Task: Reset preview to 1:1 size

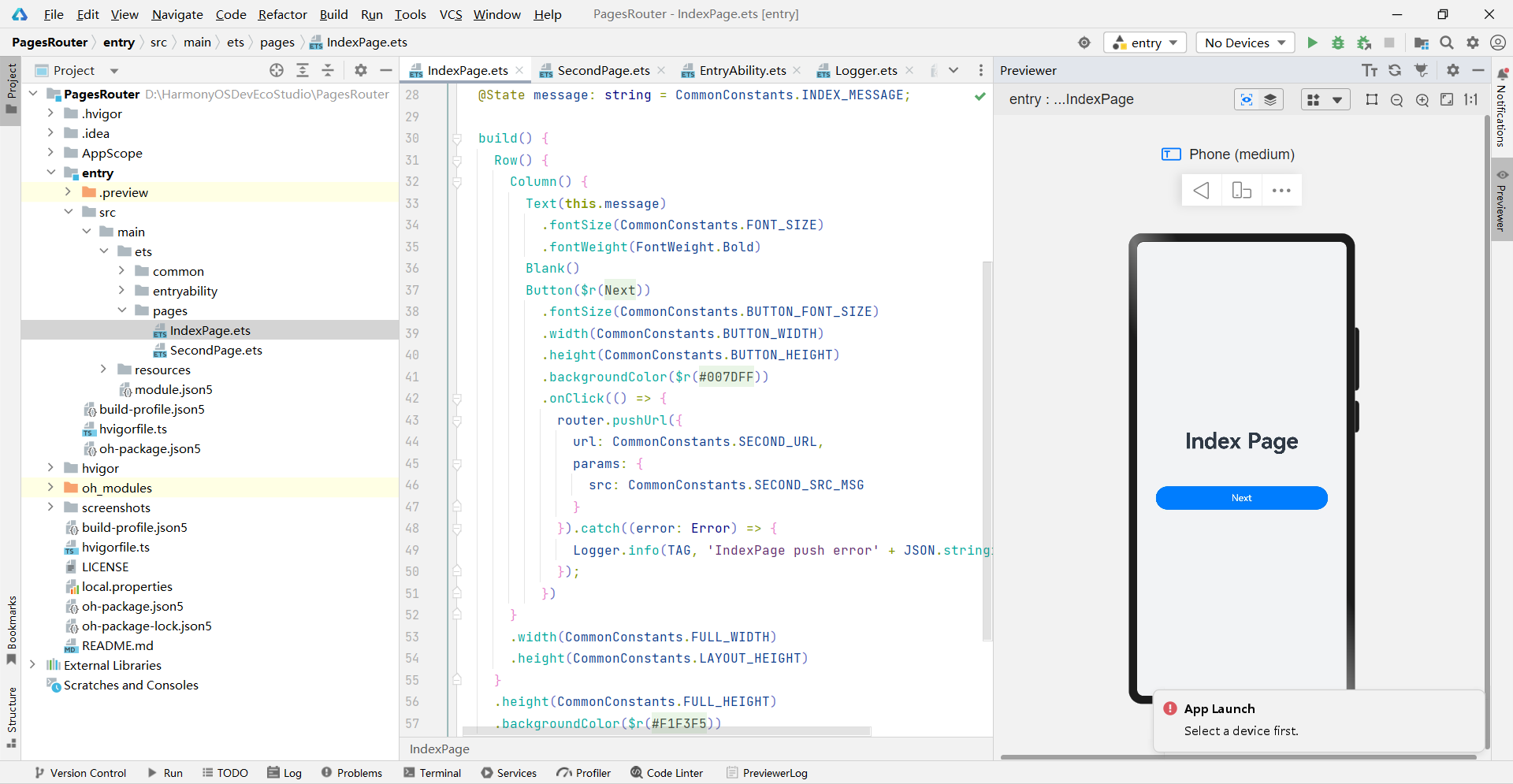Action: coord(1471,99)
